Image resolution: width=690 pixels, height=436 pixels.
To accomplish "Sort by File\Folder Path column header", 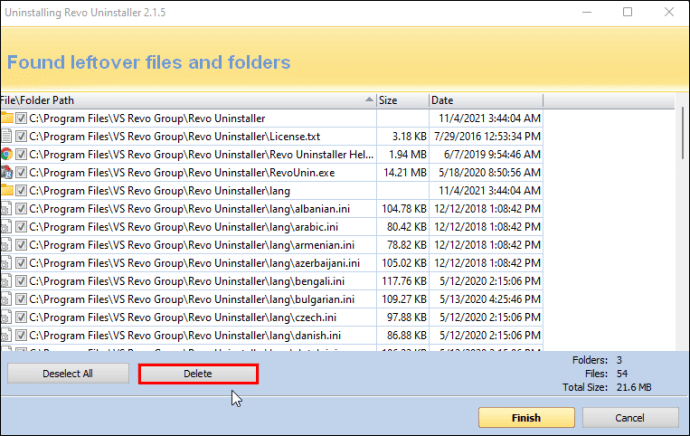I will pyautogui.click(x=188, y=100).
